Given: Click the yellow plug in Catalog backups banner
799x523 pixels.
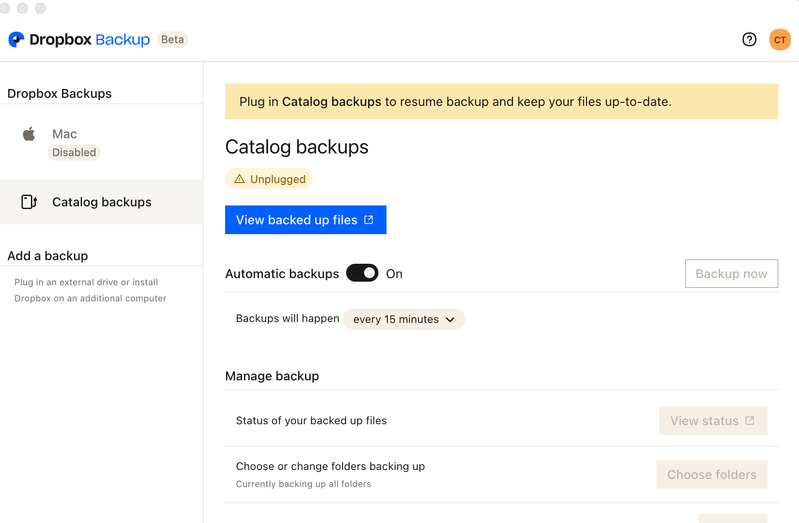Looking at the screenshot, I should point(501,102).
